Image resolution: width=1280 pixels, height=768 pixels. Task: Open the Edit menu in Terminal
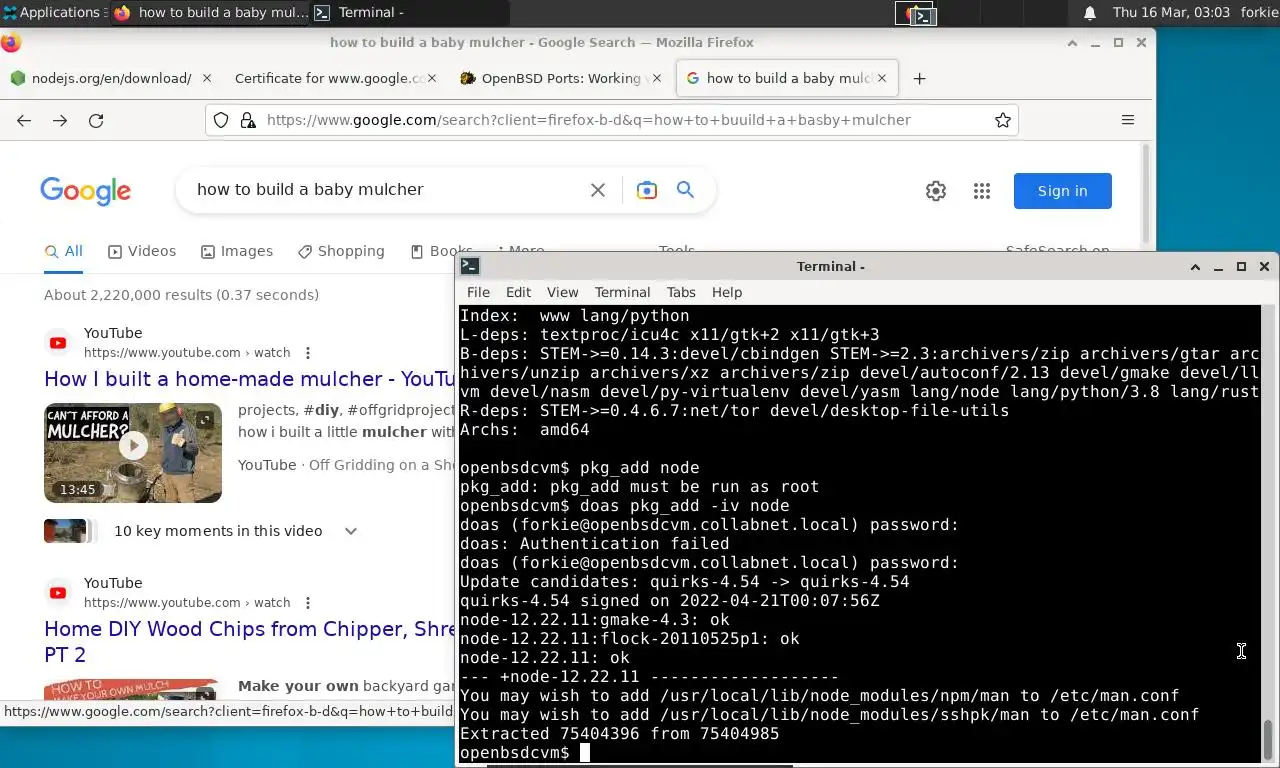[518, 292]
